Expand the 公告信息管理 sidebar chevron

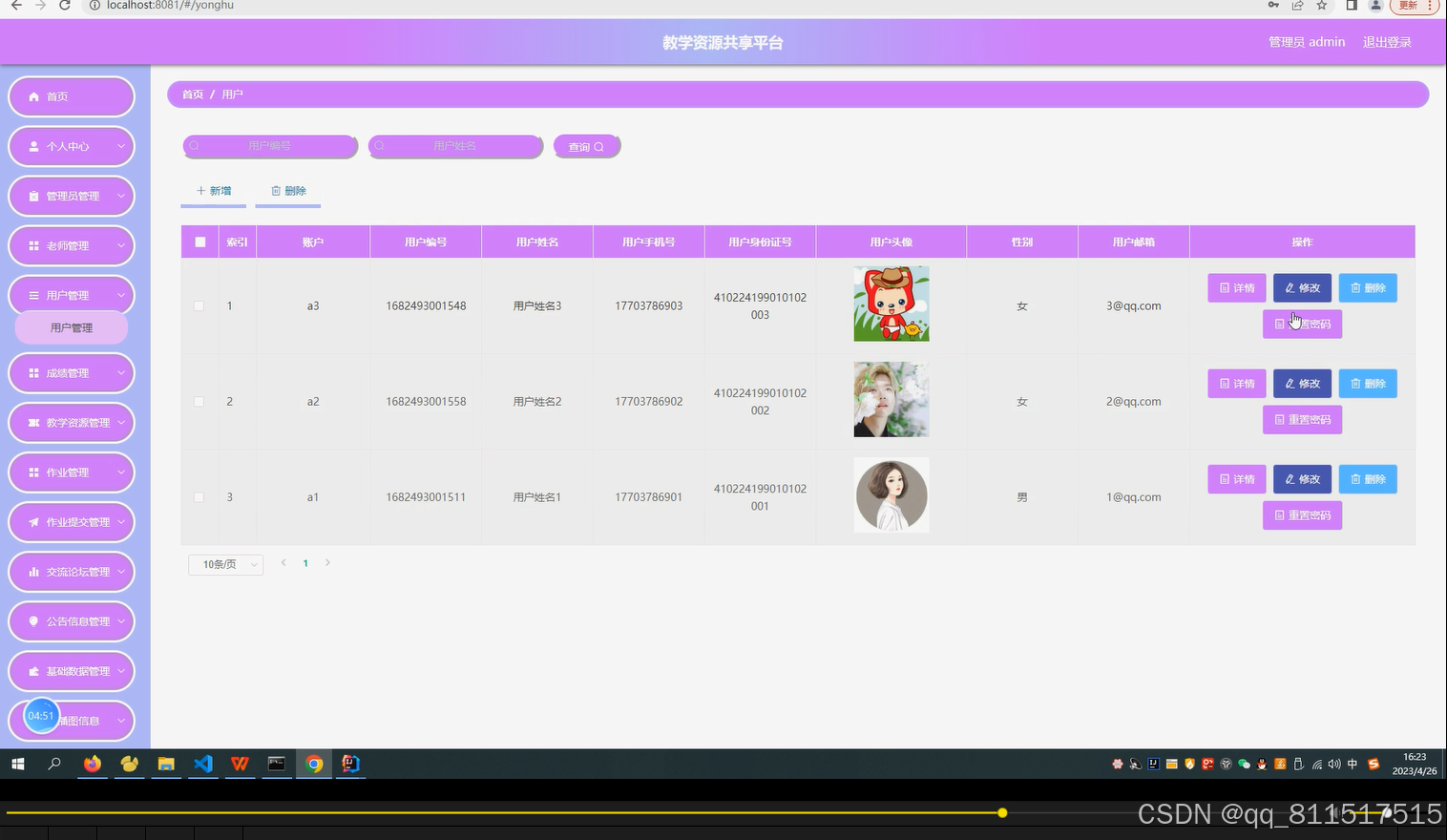click(x=121, y=621)
